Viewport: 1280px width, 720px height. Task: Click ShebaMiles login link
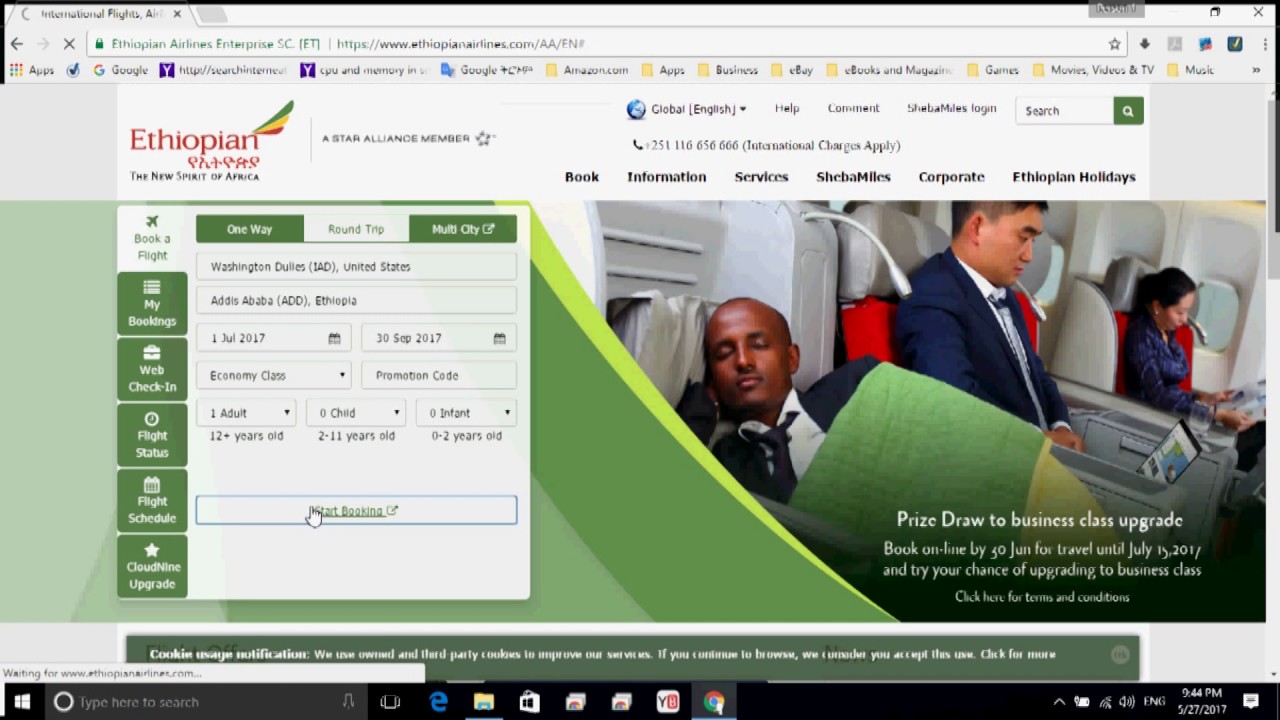(951, 108)
